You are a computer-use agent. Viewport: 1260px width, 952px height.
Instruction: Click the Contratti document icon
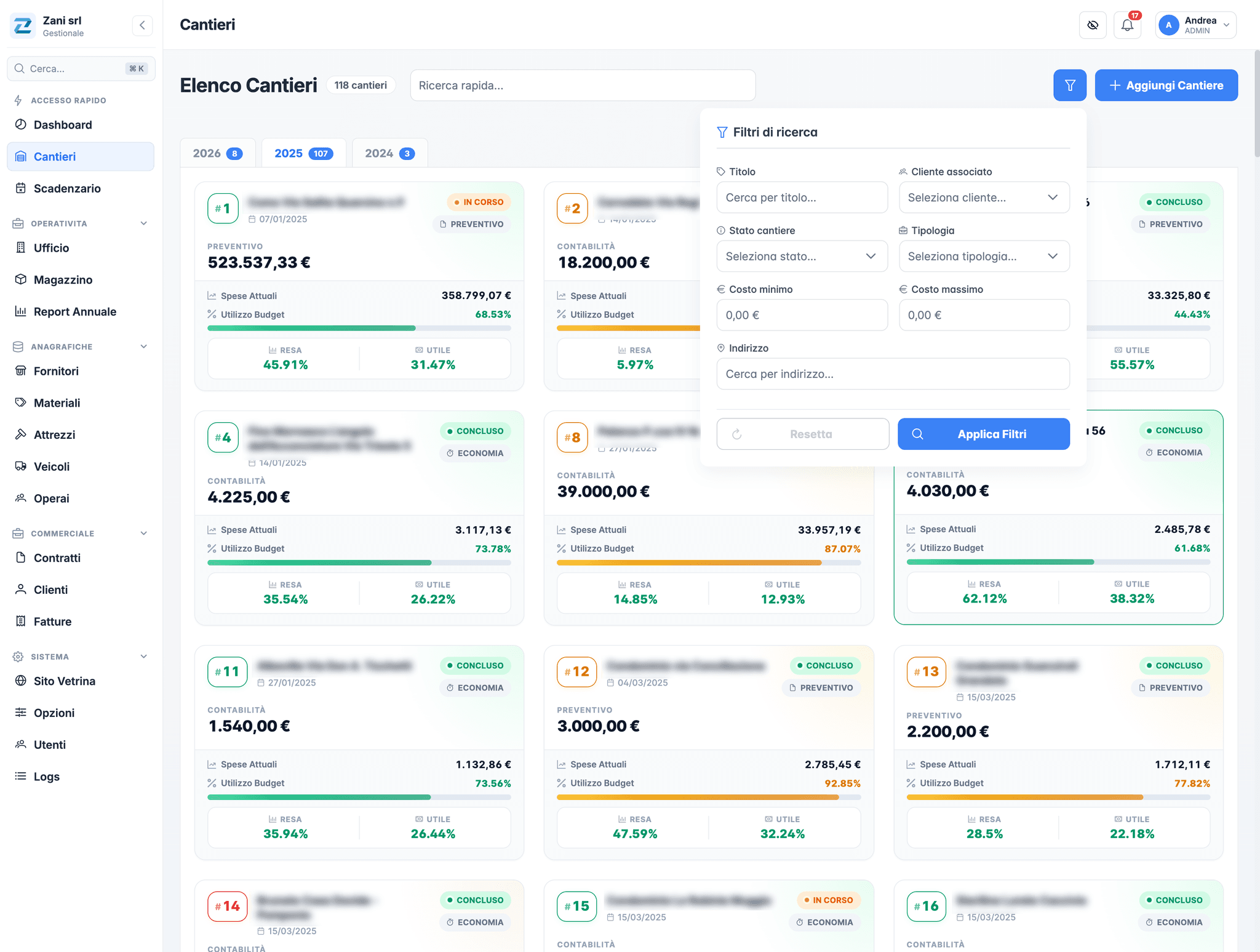coord(21,558)
